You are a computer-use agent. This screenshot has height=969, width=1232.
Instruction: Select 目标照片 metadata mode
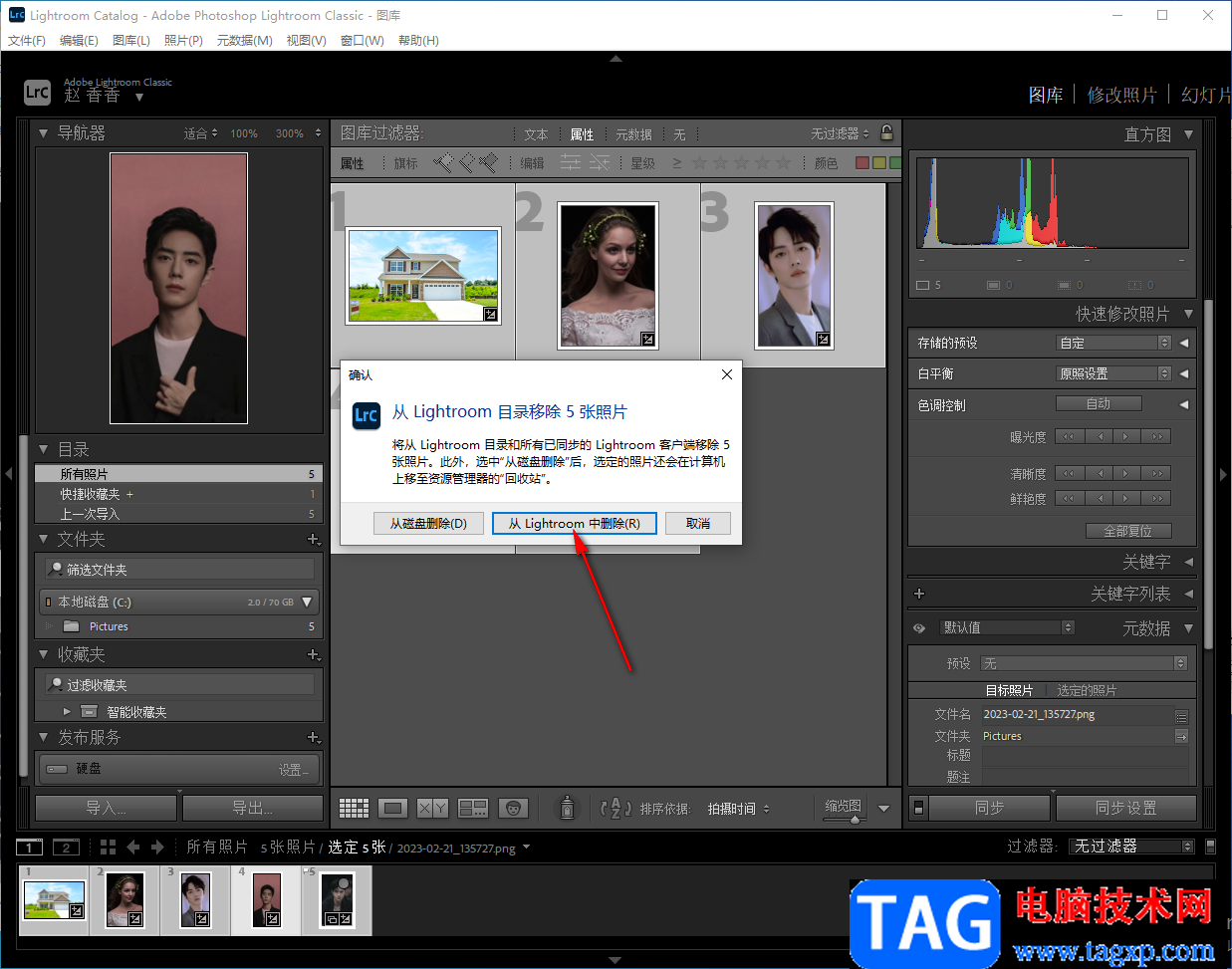(1009, 690)
